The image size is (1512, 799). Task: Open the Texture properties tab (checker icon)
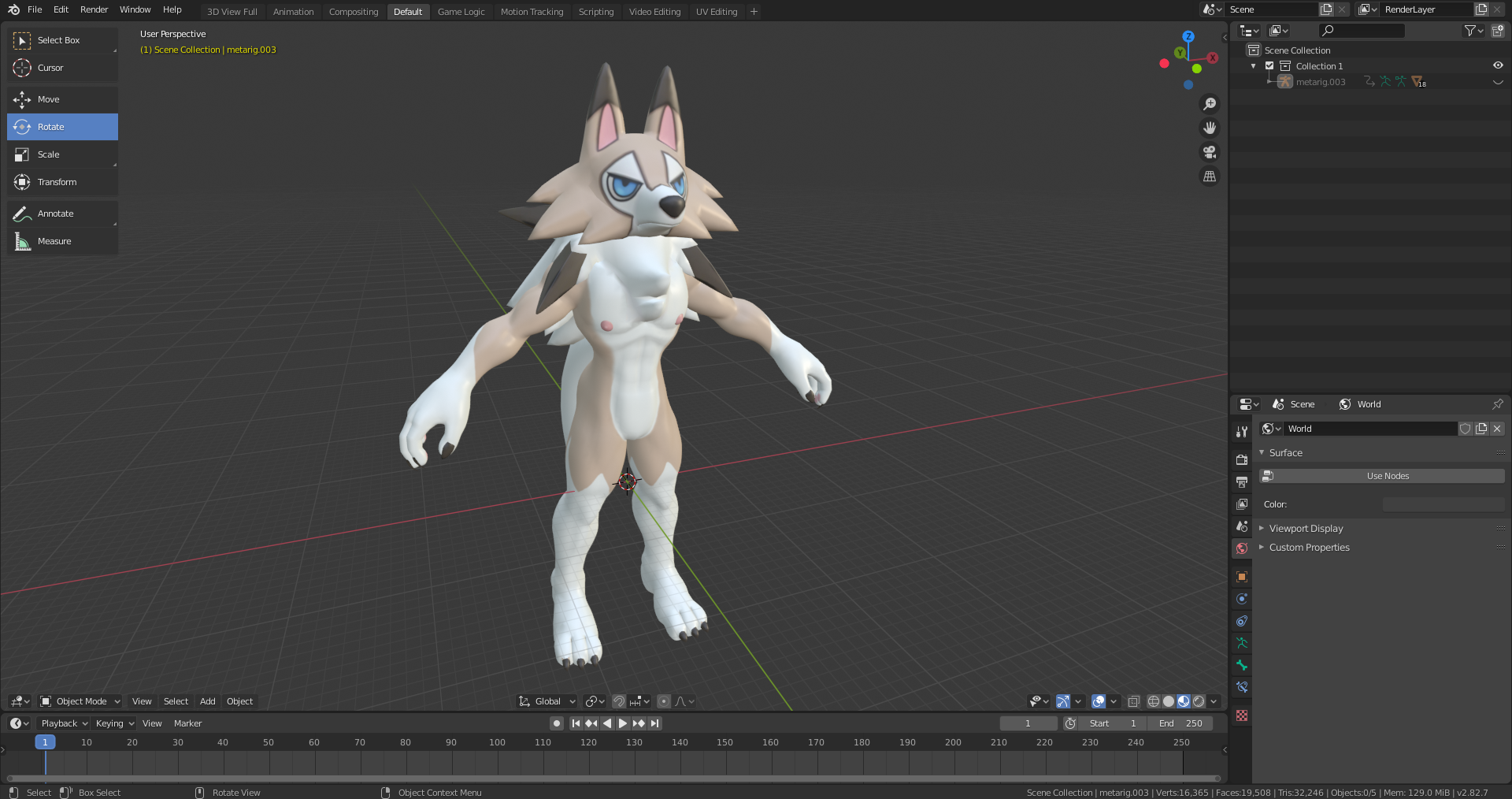pyautogui.click(x=1242, y=715)
